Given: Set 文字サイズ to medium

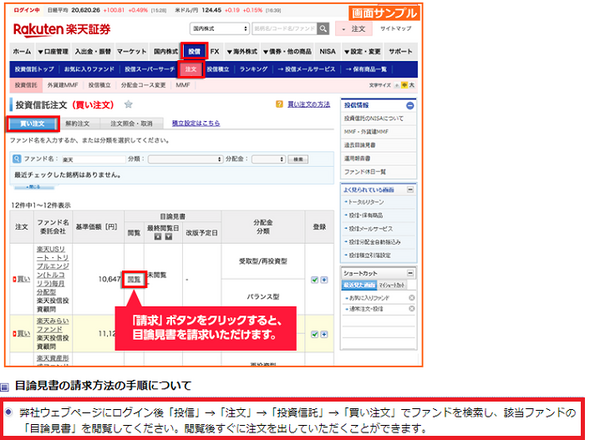Looking at the screenshot, I should pyautogui.click(x=404, y=85).
